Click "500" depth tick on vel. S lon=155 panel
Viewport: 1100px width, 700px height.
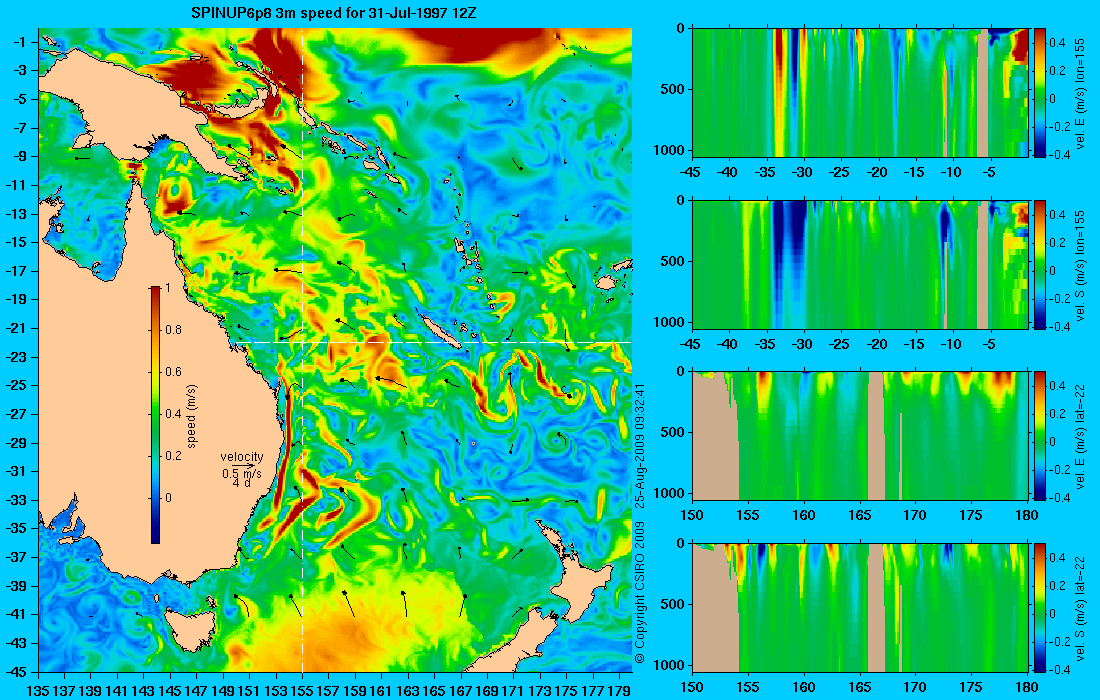coord(673,261)
